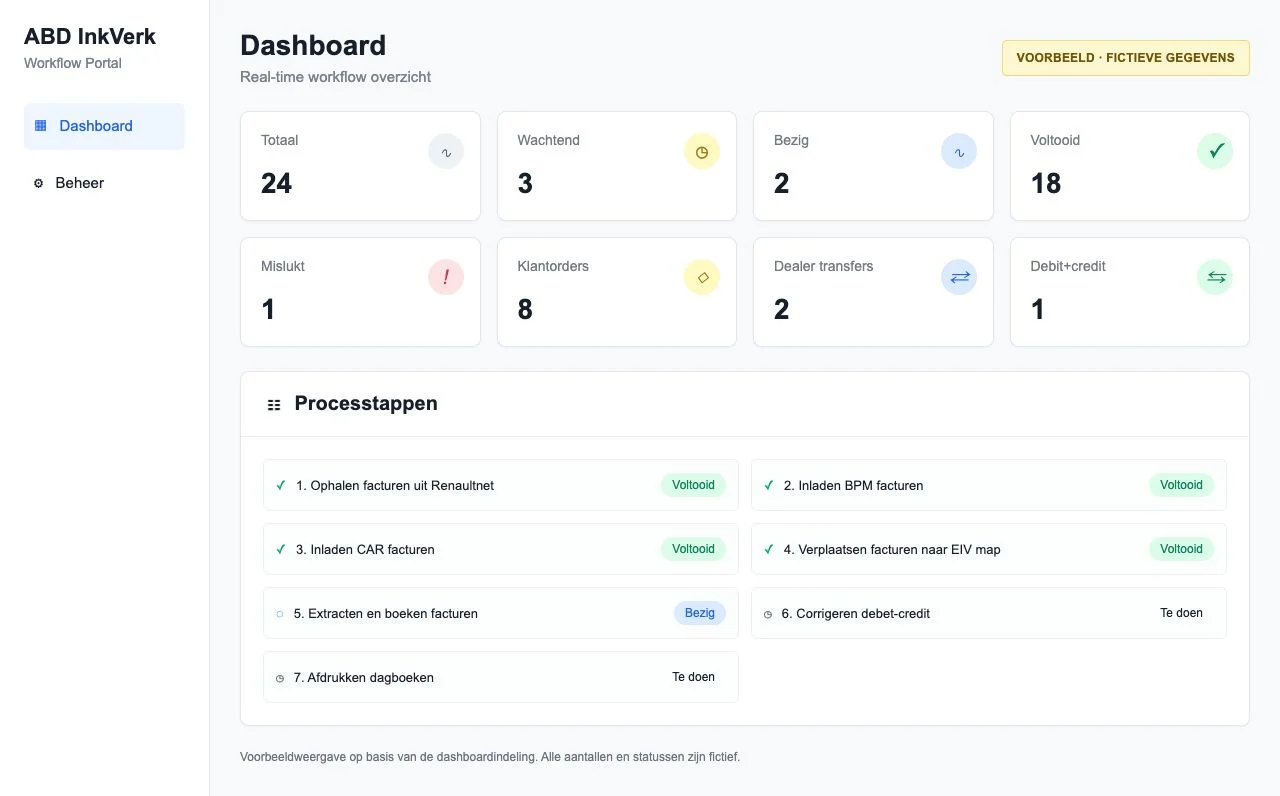1280x796 pixels.
Task: Click the Voltooid badge for Ophalen facturen uit Renaultnet
Action: pyautogui.click(x=693, y=485)
